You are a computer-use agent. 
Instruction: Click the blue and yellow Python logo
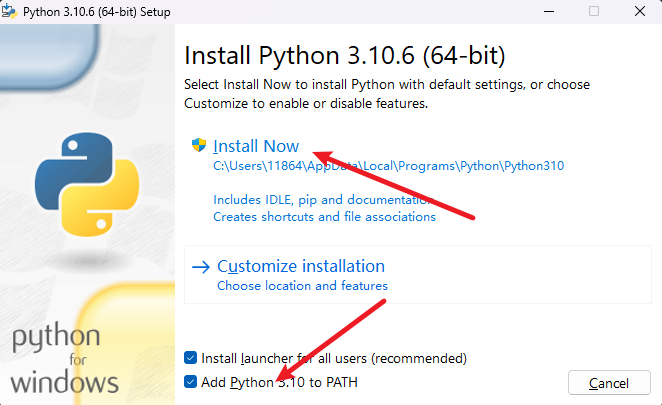pos(87,185)
